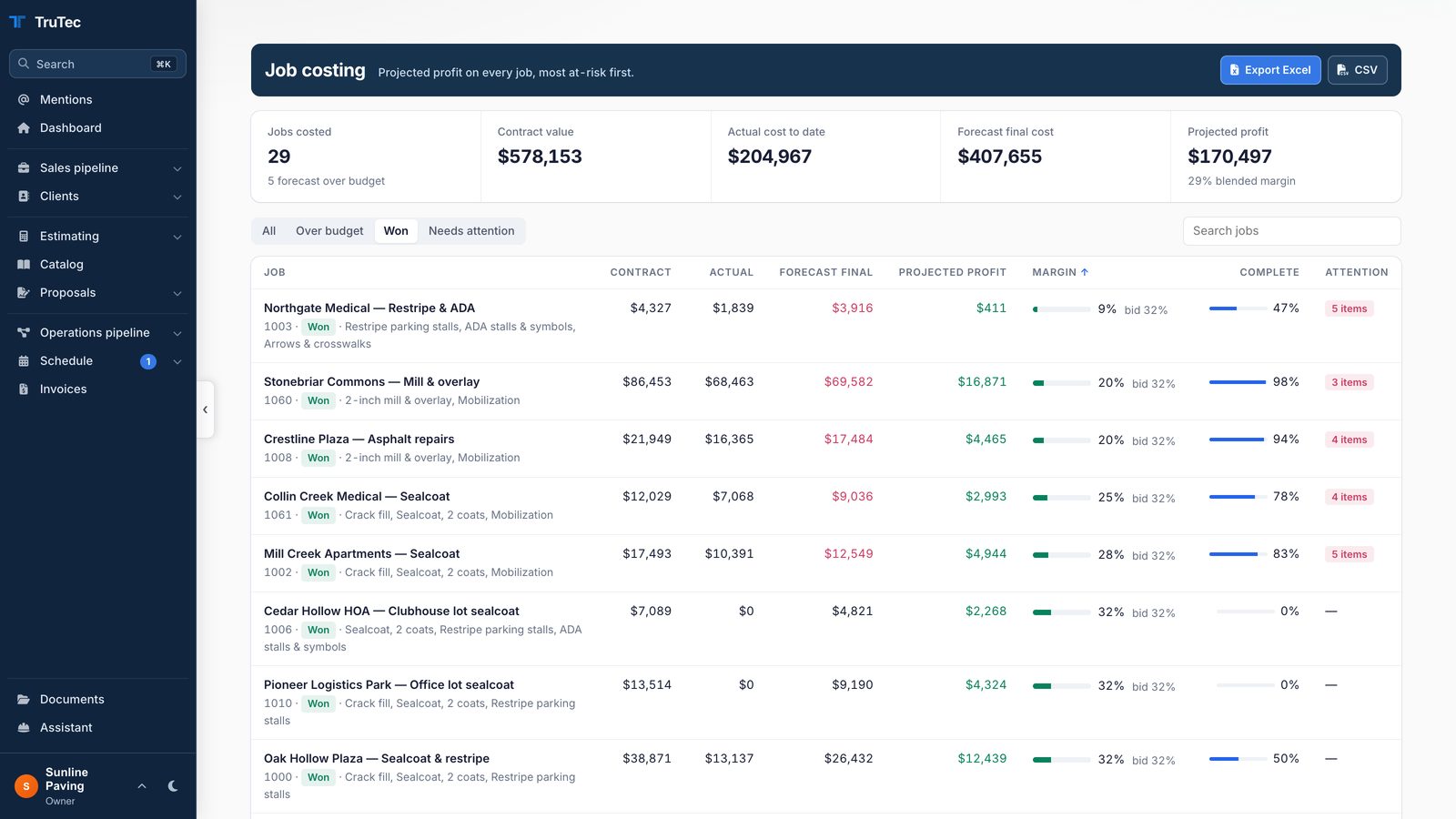Collapse the sidebar with the arrow handle

coord(206,409)
